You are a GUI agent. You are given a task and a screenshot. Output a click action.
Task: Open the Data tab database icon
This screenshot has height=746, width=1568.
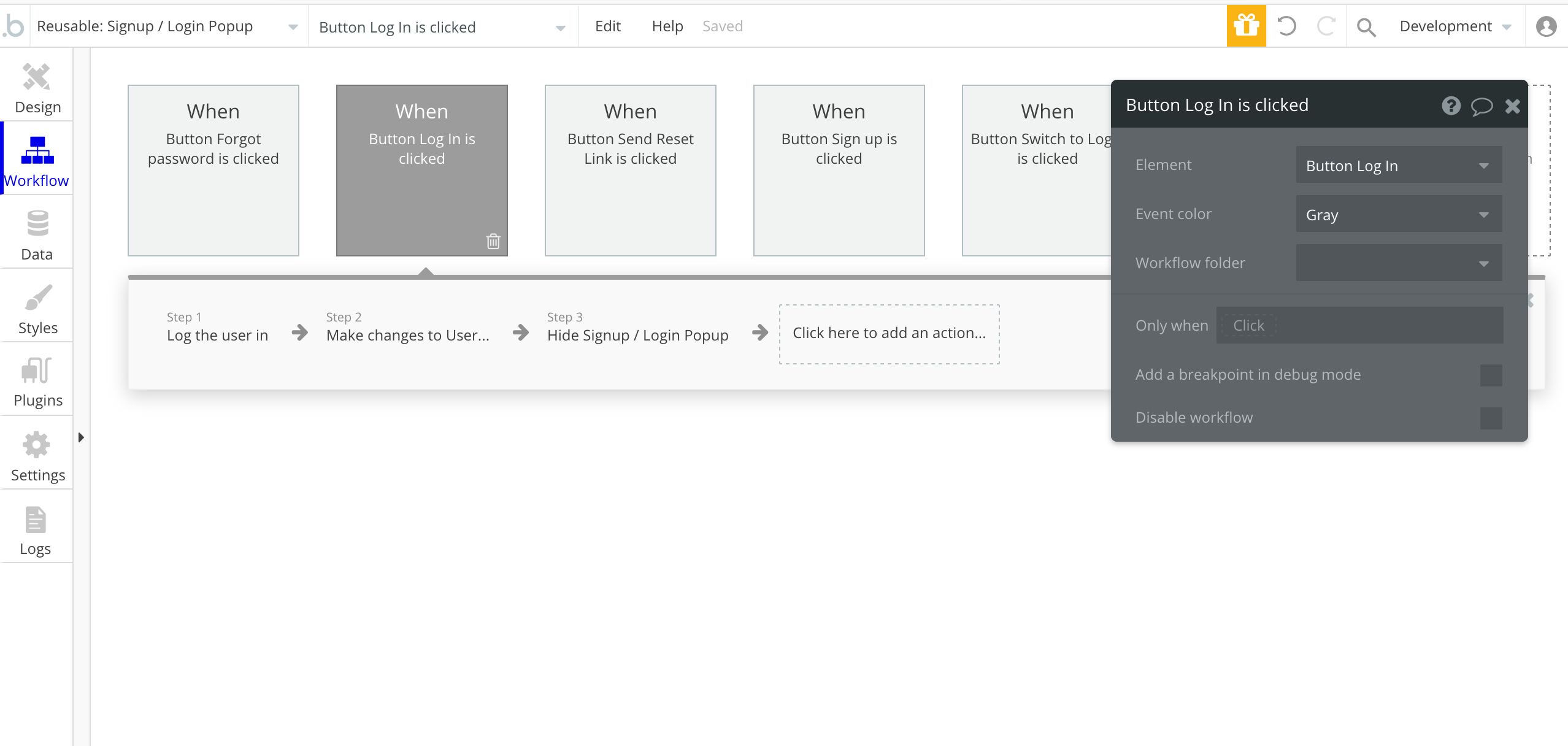37,224
